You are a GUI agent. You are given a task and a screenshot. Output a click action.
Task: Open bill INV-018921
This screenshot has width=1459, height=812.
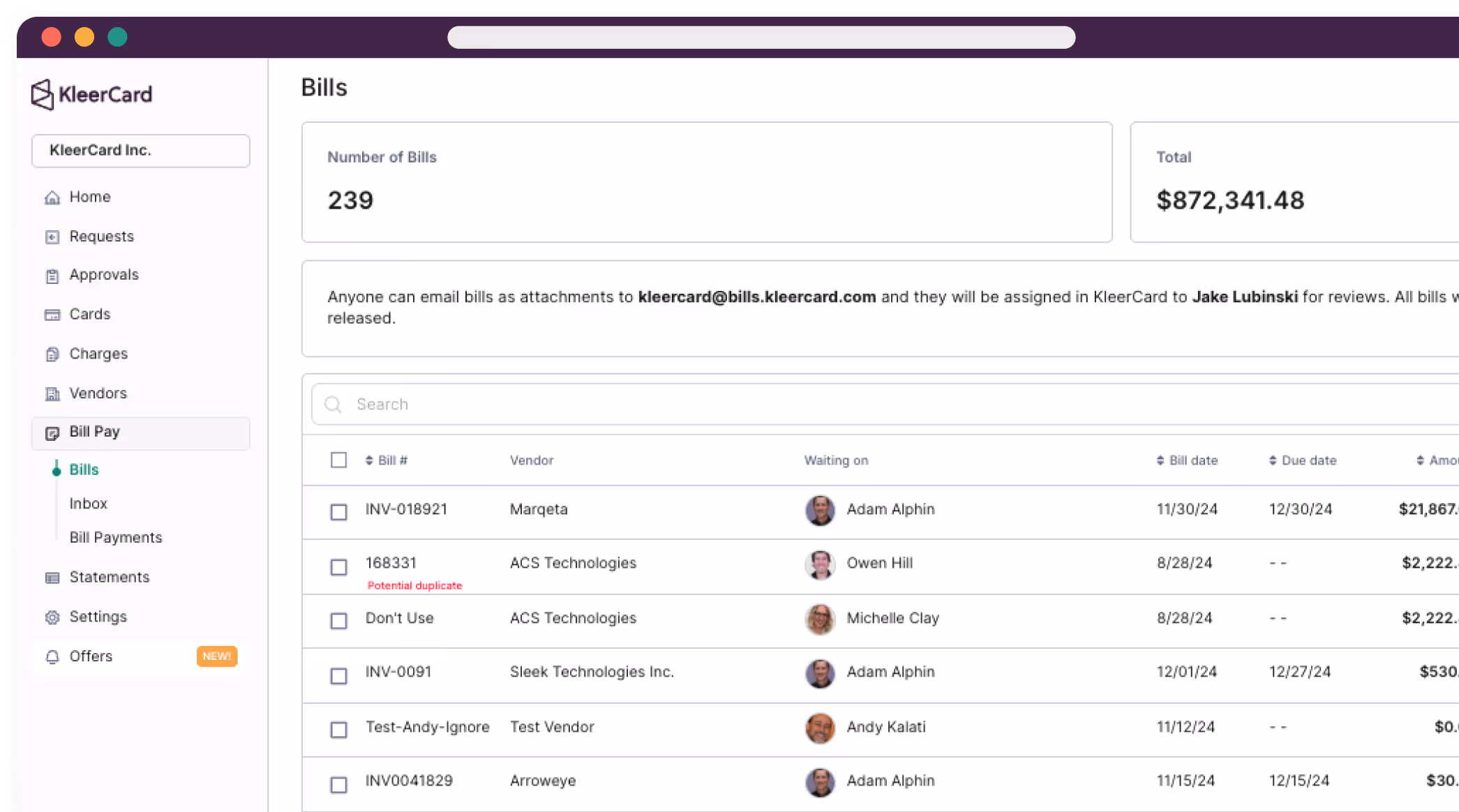[x=406, y=509]
